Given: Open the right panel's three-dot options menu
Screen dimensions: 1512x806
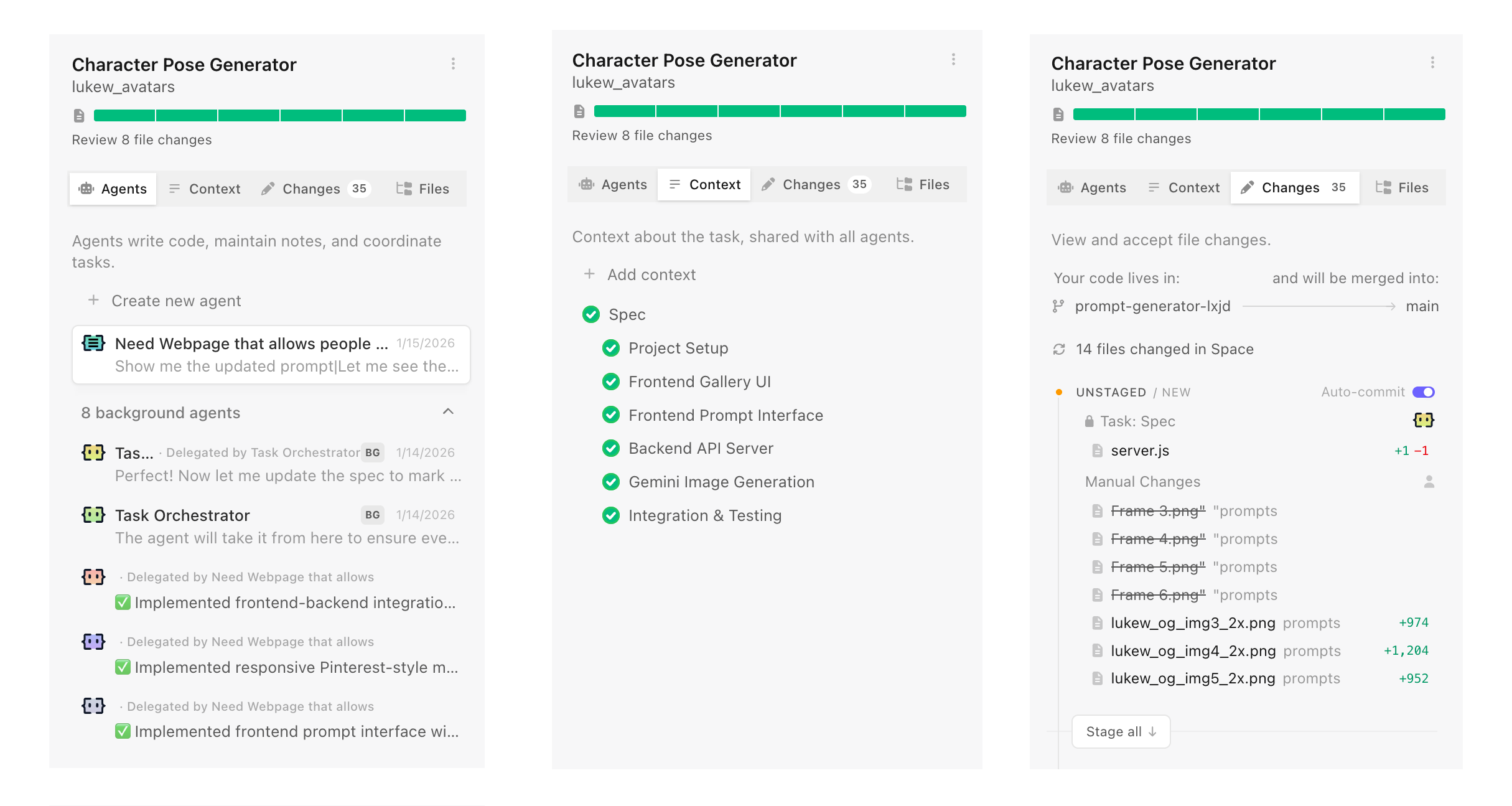Looking at the screenshot, I should pyautogui.click(x=1432, y=62).
